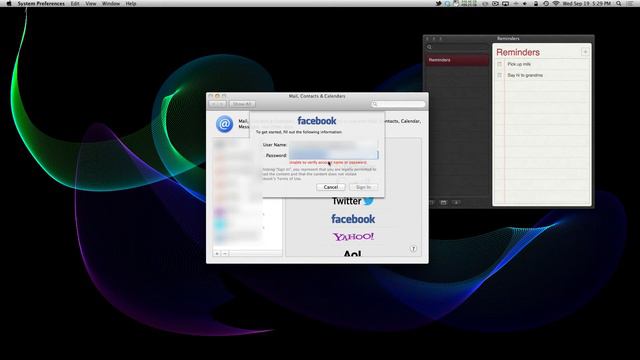Cancel the Facebook sign-in sheet

tap(331, 187)
